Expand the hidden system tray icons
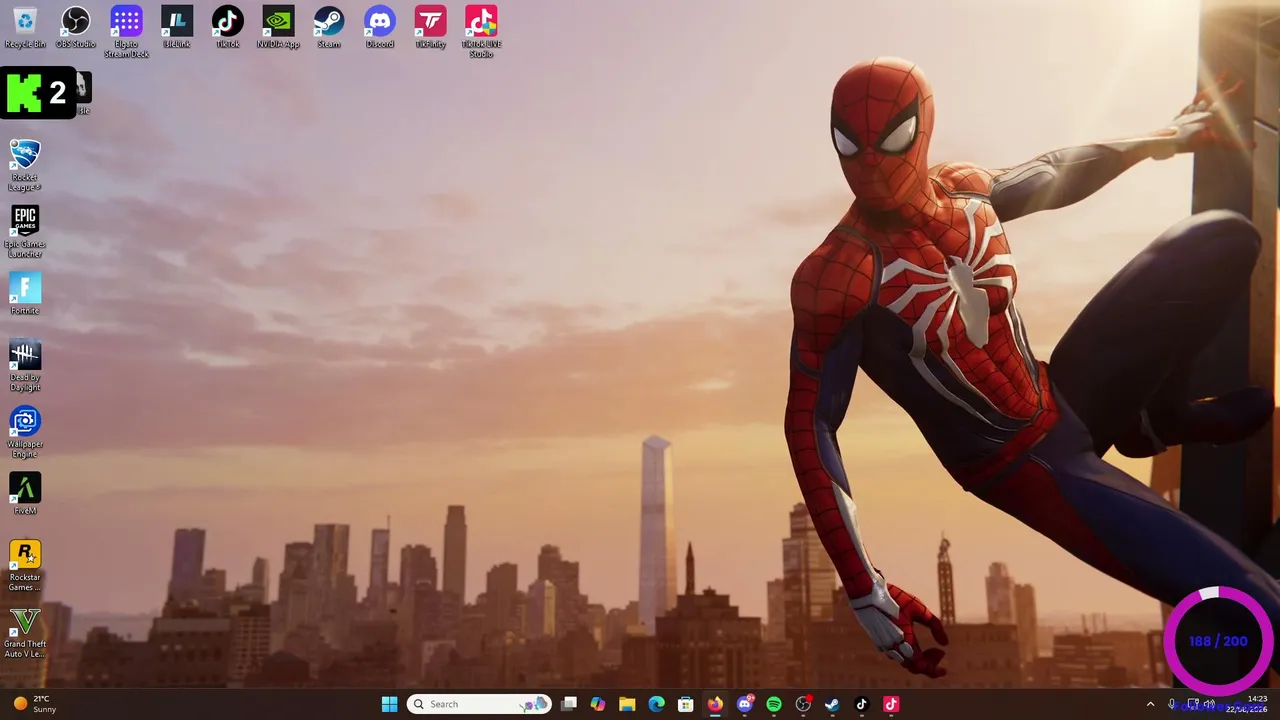1280x720 pixels. click(x=1150, y=704)
